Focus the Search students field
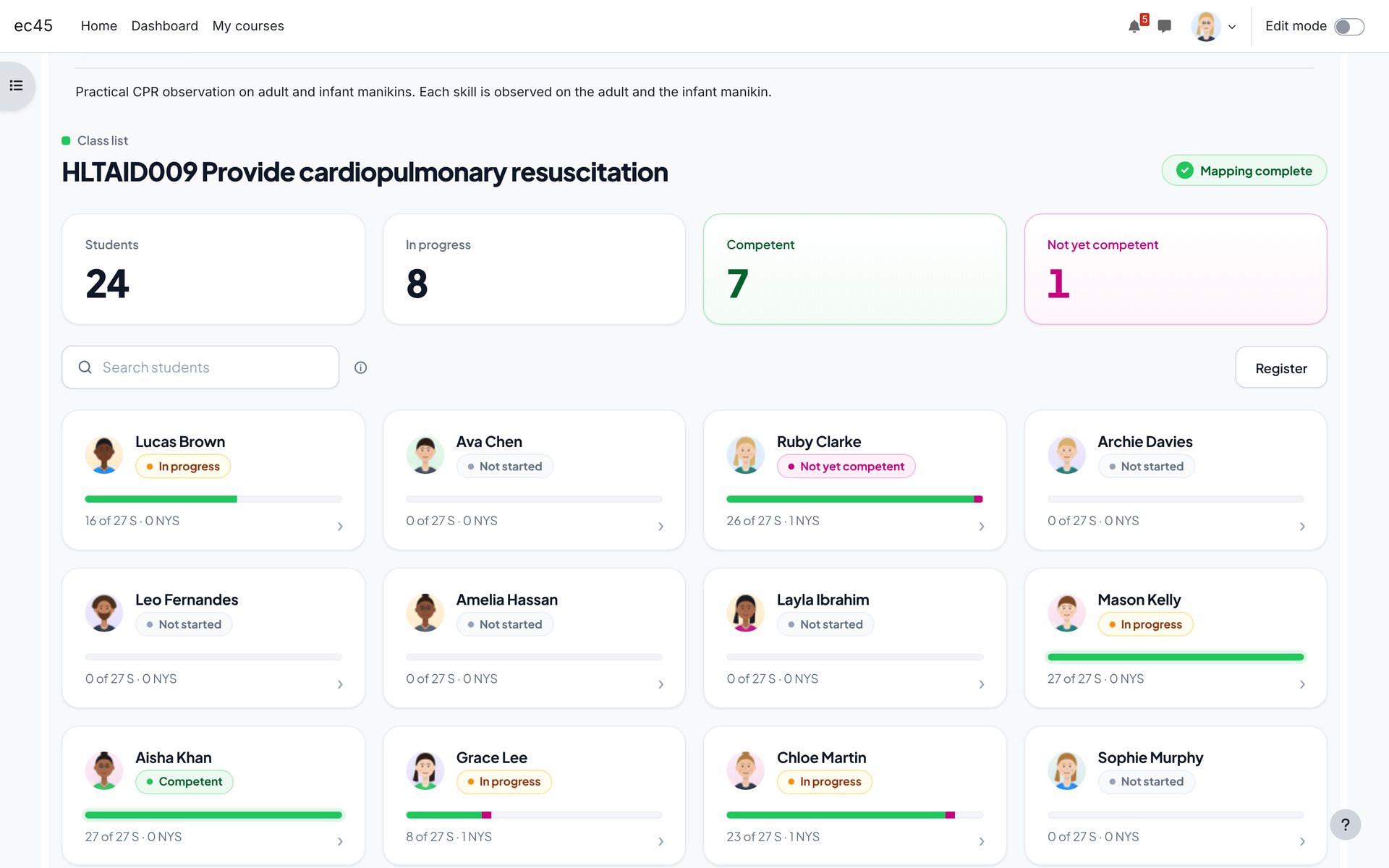Screen dimensions: 1389x868 [200, 367]
